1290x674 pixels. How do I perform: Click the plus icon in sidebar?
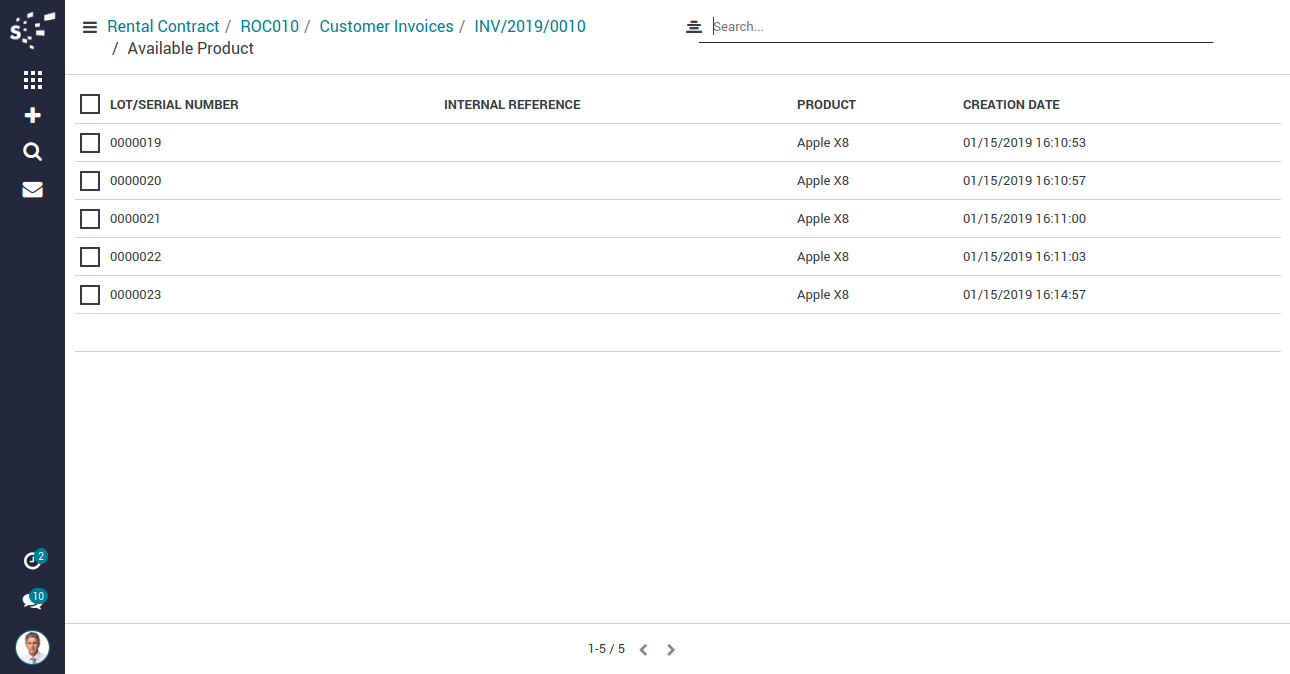pos(32,116)
